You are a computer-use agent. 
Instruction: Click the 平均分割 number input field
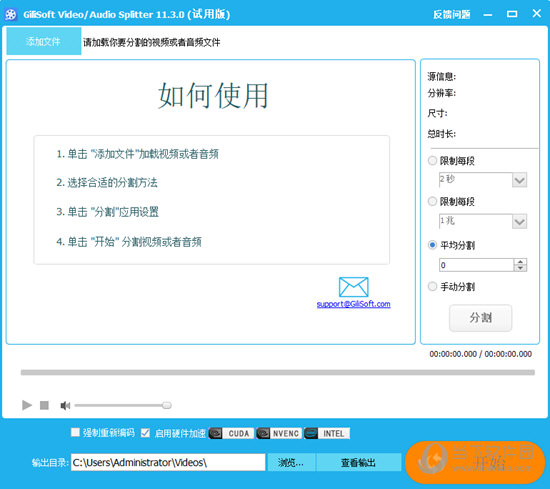476,265
